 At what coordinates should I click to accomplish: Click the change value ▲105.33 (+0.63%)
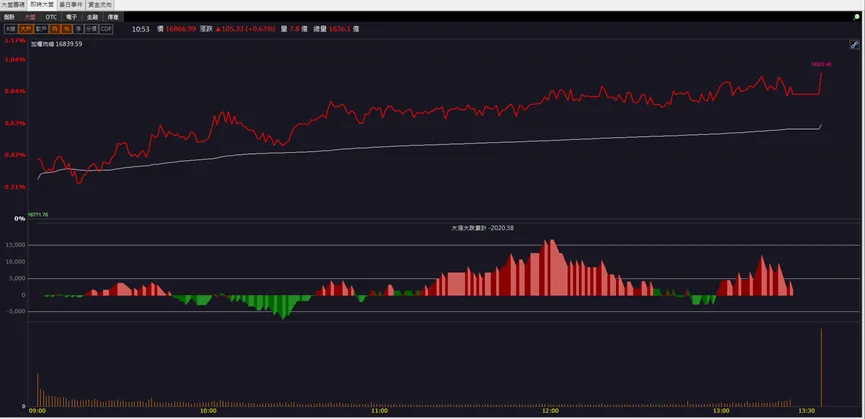245,29
